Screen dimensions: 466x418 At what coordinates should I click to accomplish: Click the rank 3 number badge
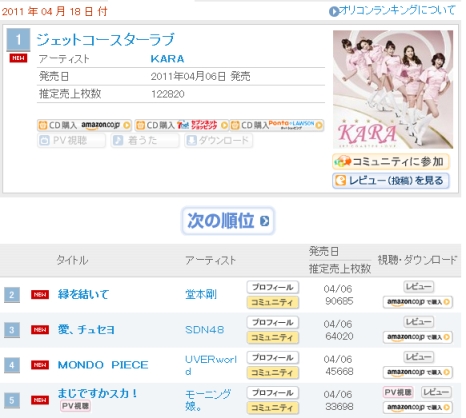[12, 330]
